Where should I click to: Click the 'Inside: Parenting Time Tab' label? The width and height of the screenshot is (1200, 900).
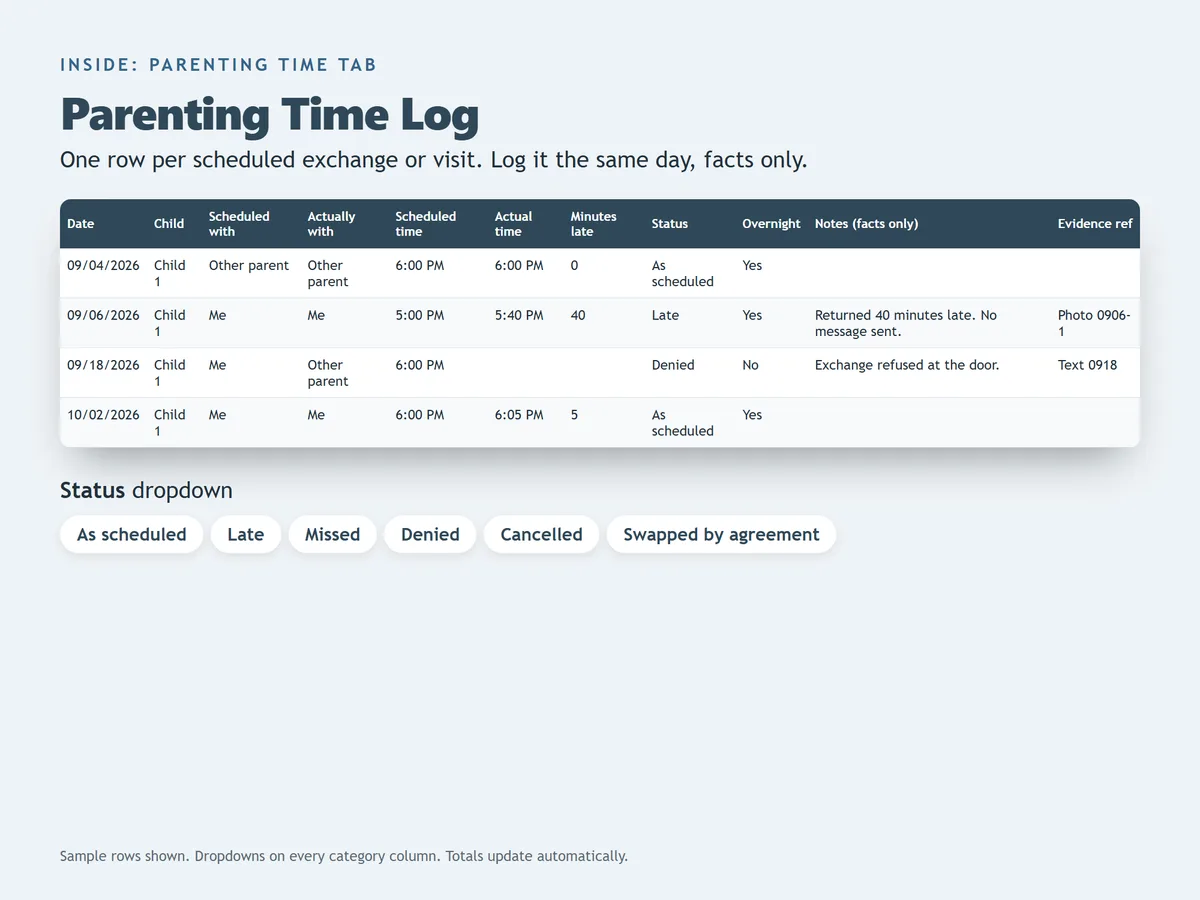pos(218,65)
